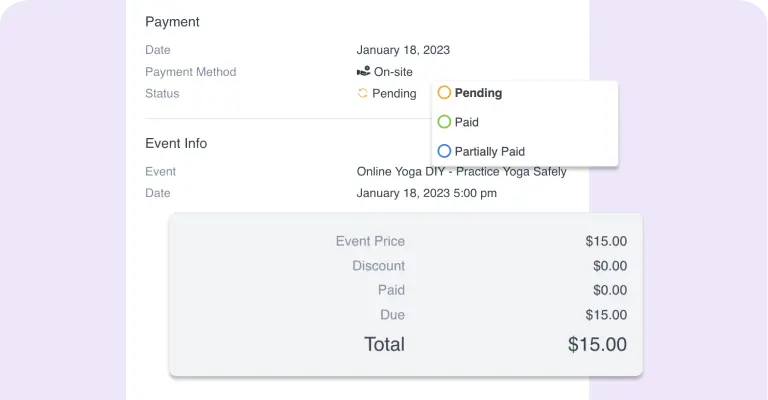Click the orange Pending circle icon in dropdown
This screenshot has height=400, width=768.
coord(444,93)
